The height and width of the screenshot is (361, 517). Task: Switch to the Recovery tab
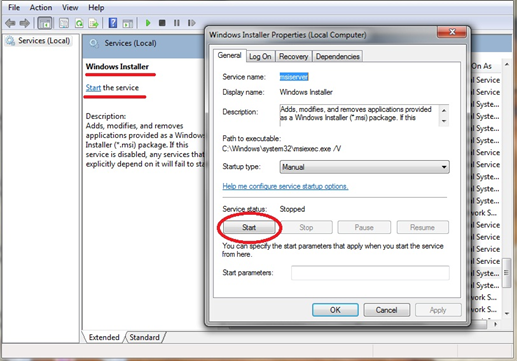coord(293,56)
